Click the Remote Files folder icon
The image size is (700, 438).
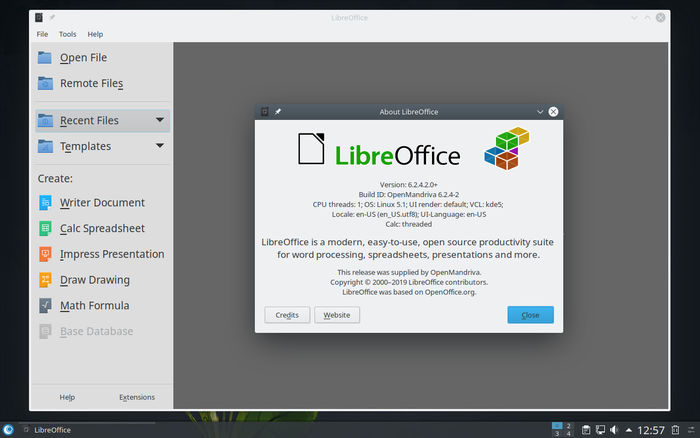[45, 84]
